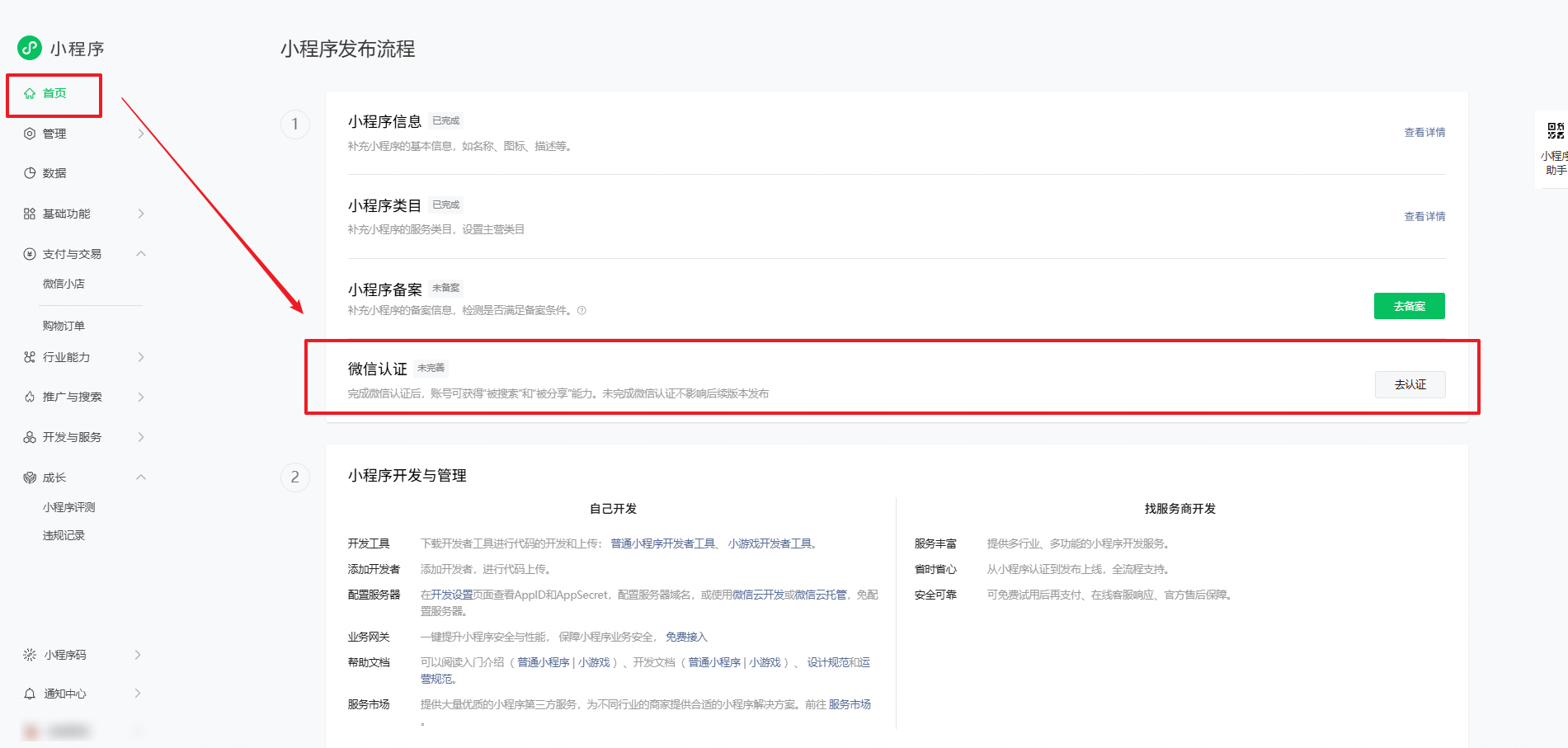
Task: Open 查看详情 for 小程序信息
Action: (1424, 132)
